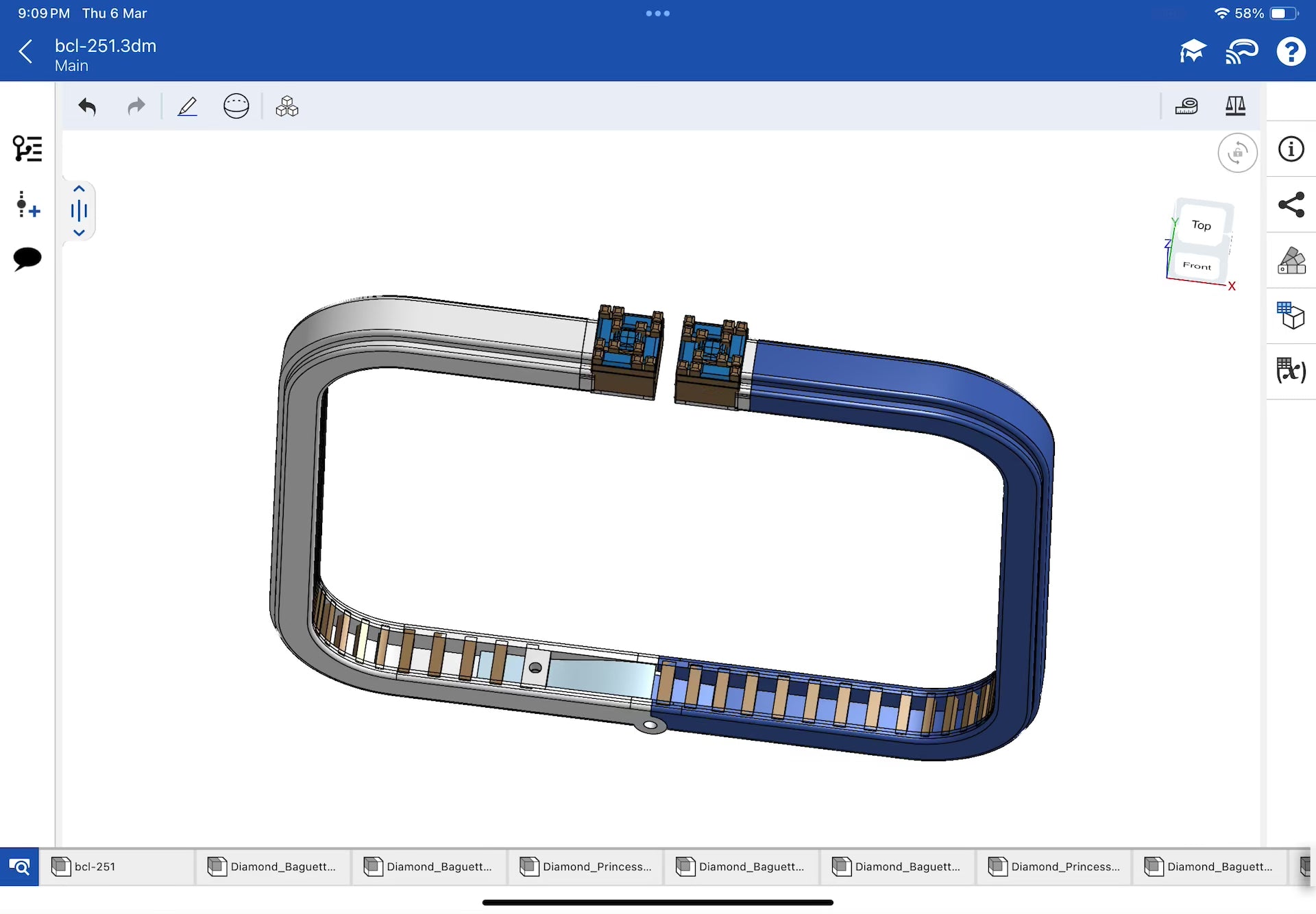Image resolution: width=1316 pixels, height=914 pixels.
Task: Expand rollback bar up chevron
Action: pos(79,188)
